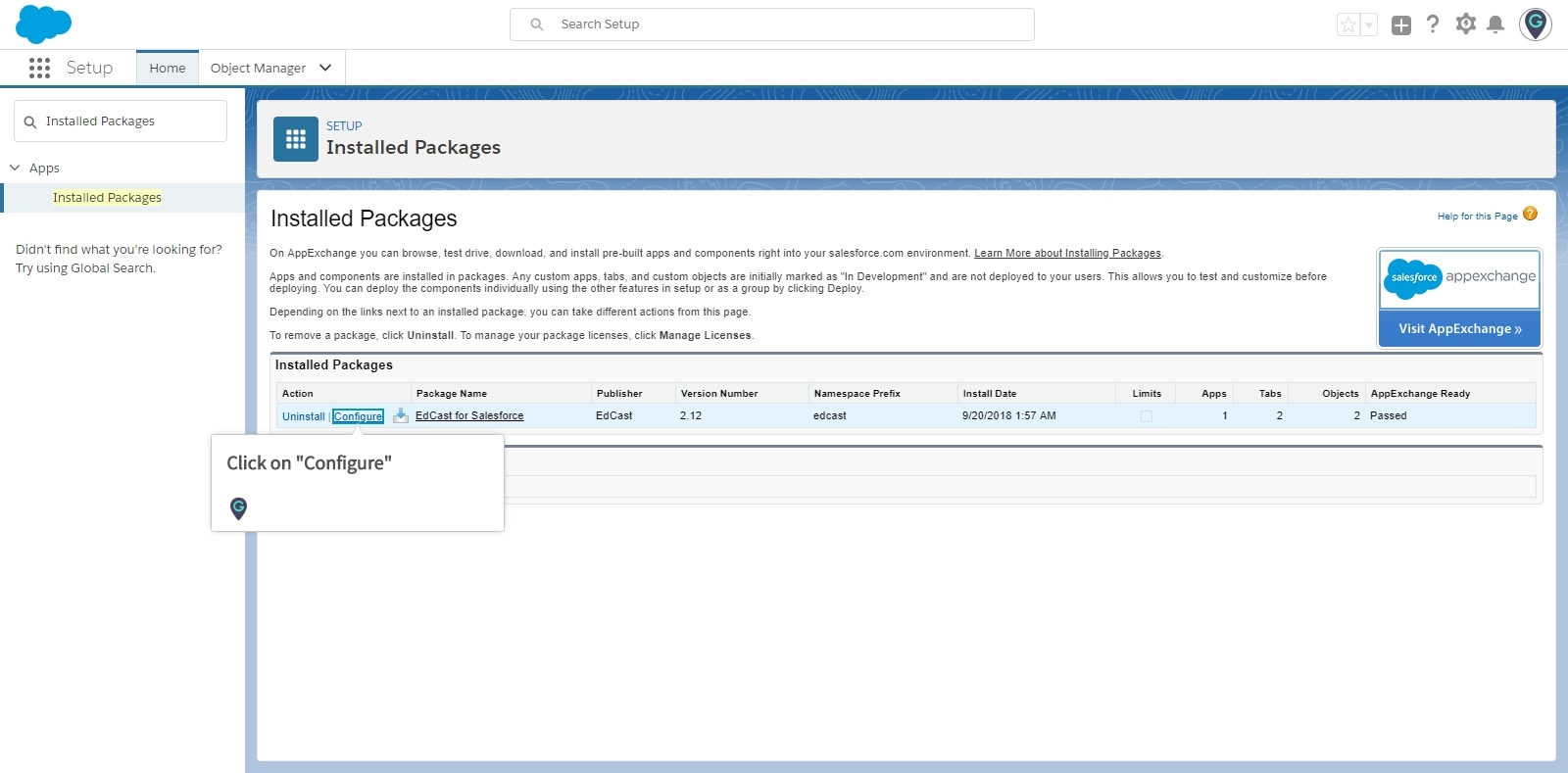This screenshot has height=773, width=1568.
Task: Click the Installed Packages header grid icon
Action: (296, 139)
